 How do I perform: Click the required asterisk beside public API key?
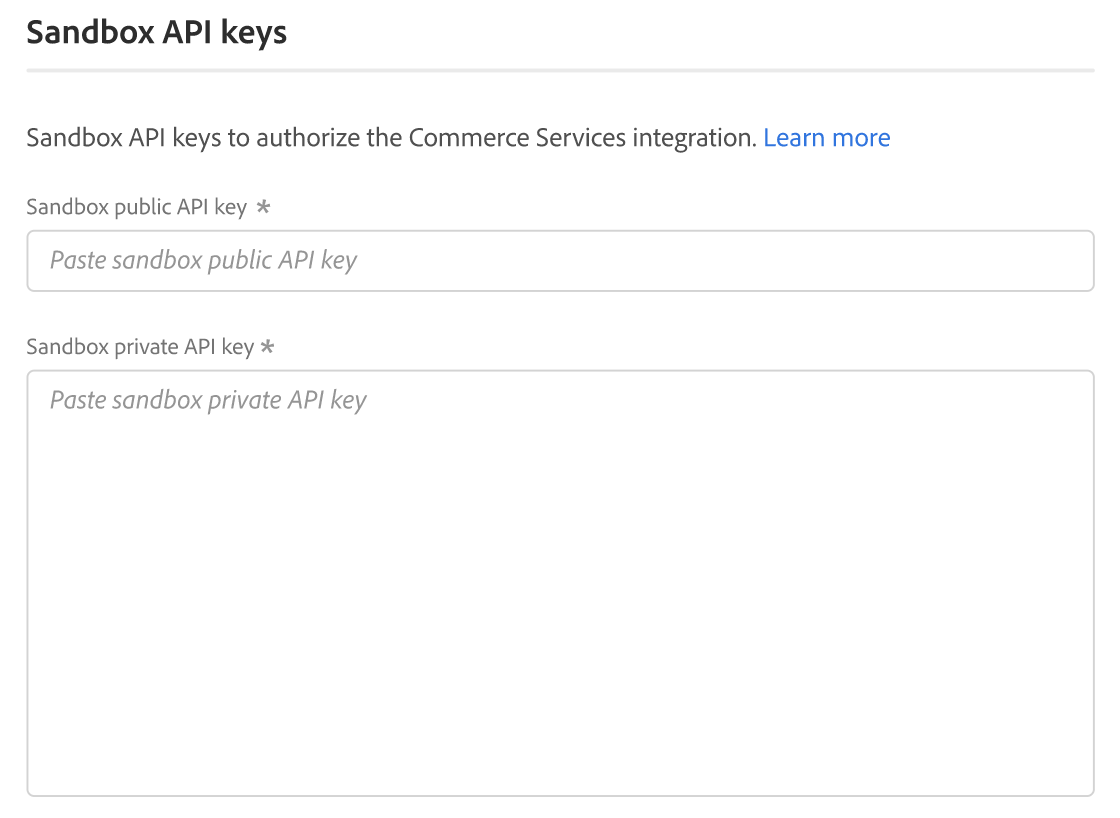263,207
